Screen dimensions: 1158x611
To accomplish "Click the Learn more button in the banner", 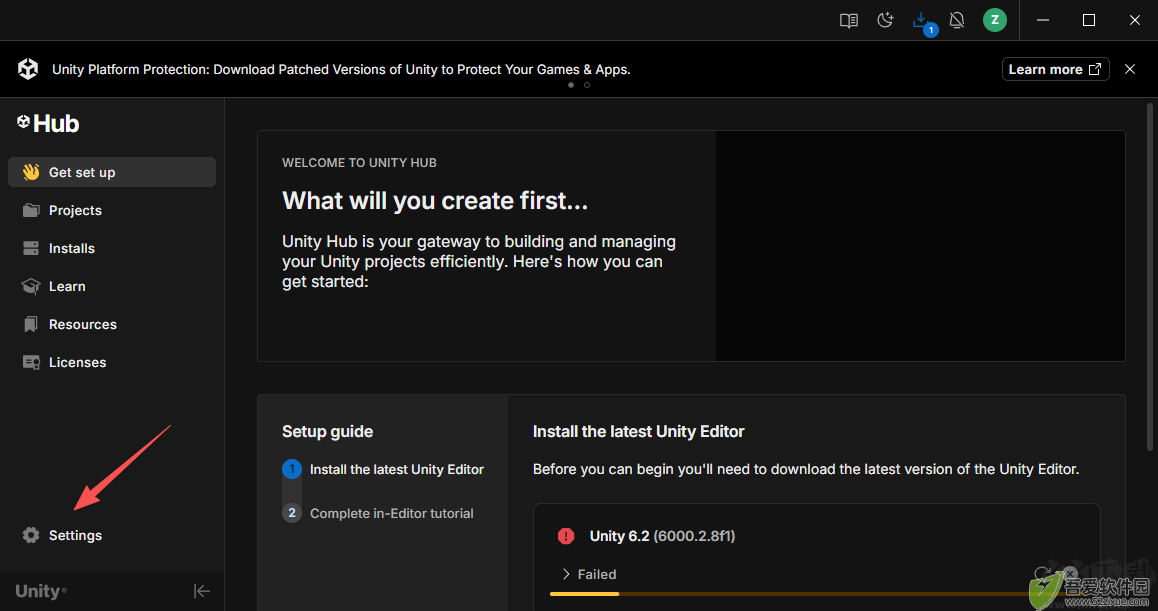I will tap(1055, 69).
